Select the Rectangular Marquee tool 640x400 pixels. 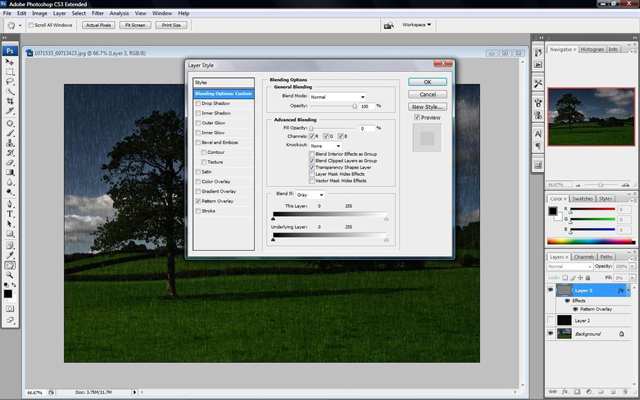pyautogui.click(x=10, y=71)
